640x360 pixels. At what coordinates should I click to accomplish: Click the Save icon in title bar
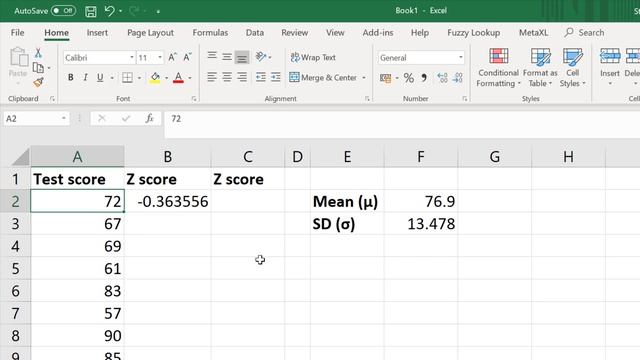pyautogui.click(x=91, y=11)
